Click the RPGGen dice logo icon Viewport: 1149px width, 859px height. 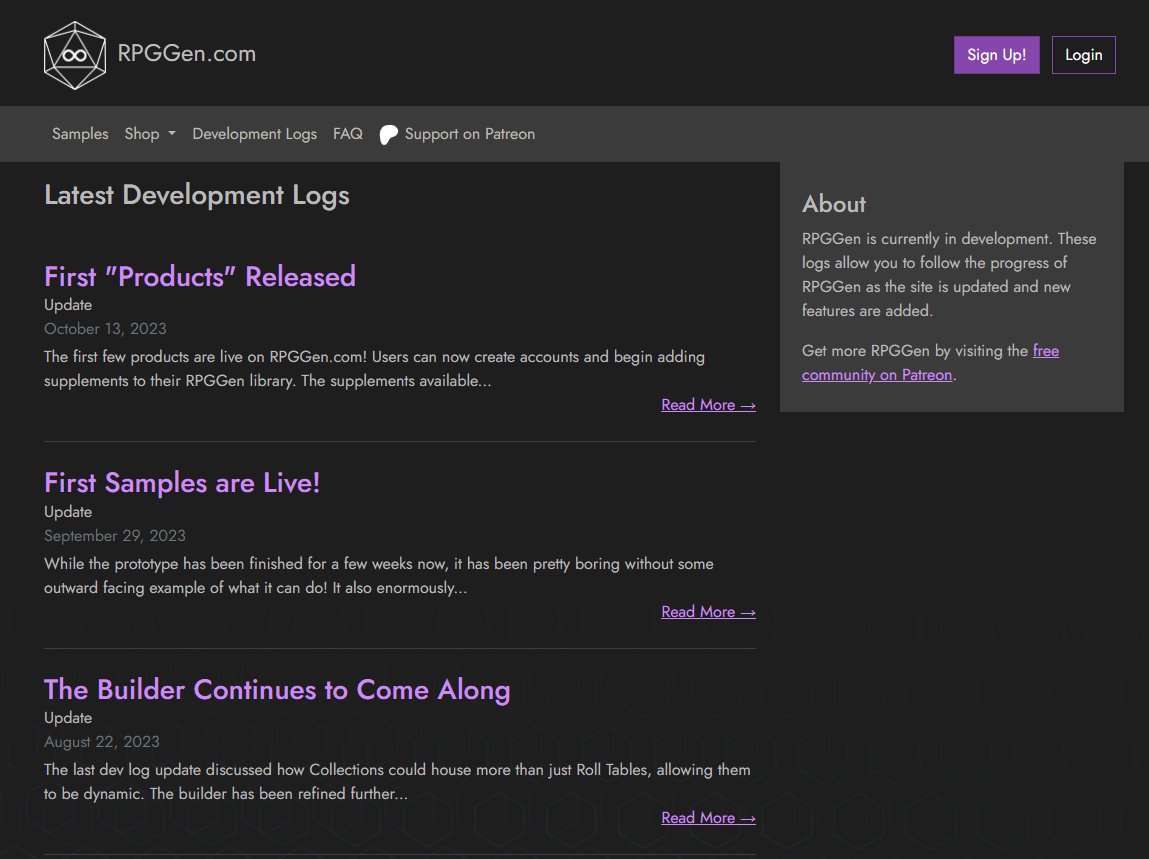click(x=75, y=55)
